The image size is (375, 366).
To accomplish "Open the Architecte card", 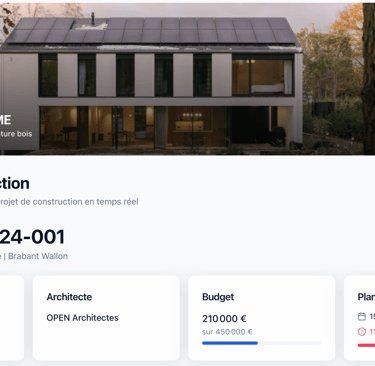I will tap(106, 318).
